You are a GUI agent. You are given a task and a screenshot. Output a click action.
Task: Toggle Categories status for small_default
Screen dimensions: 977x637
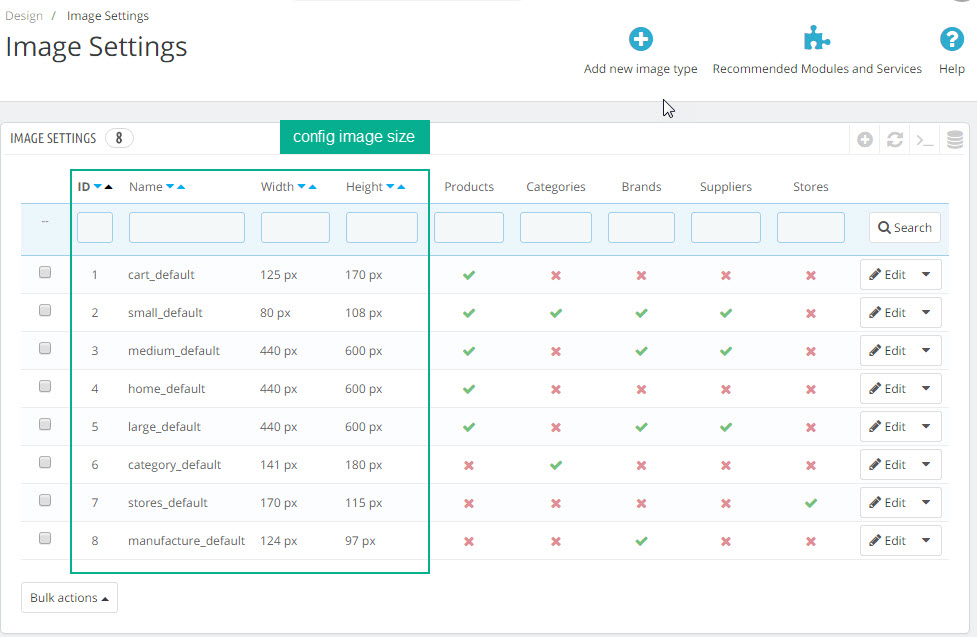tap(556, 313)
